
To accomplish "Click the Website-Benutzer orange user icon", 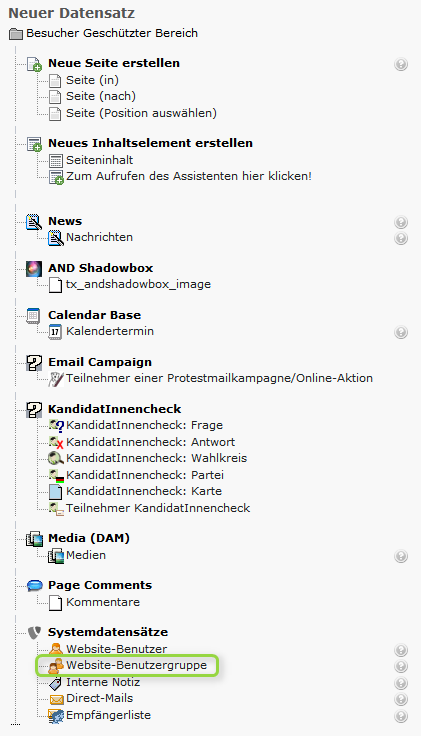I will [56, 649].
